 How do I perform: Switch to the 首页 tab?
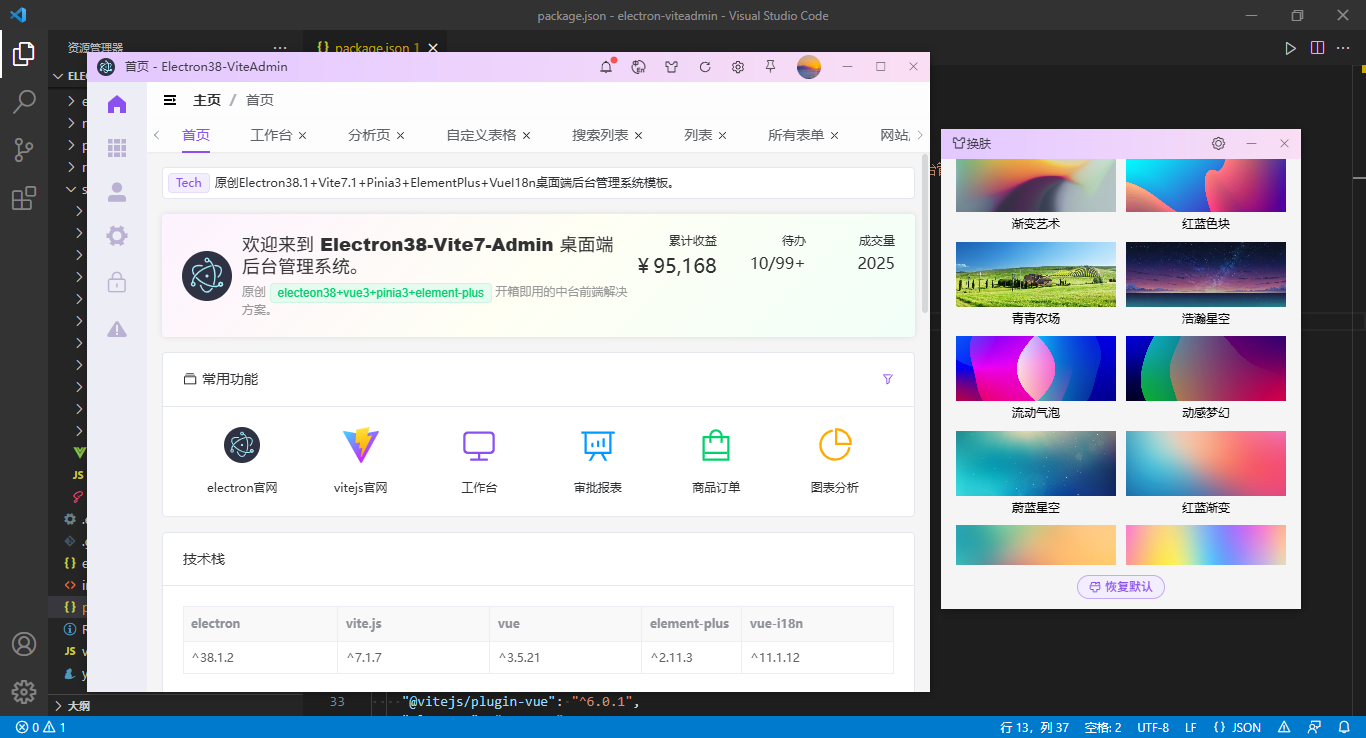point(196,135)
